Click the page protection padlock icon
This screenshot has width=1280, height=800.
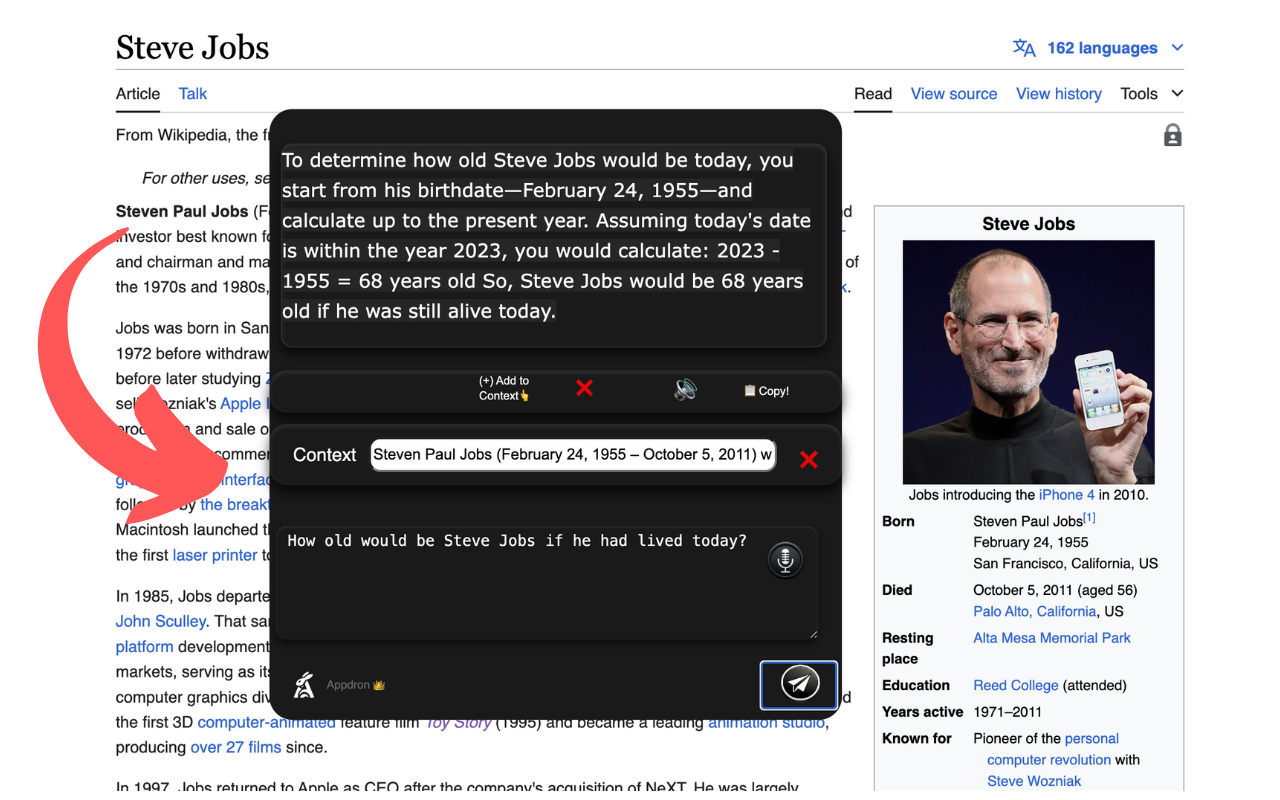(1173, 135)
